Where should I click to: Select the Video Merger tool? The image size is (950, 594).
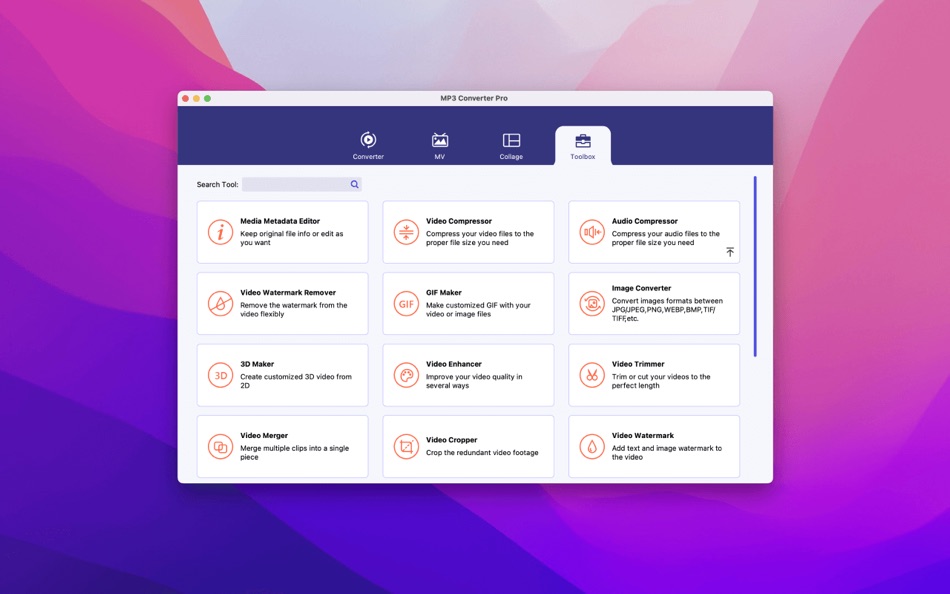click(283, 446)
